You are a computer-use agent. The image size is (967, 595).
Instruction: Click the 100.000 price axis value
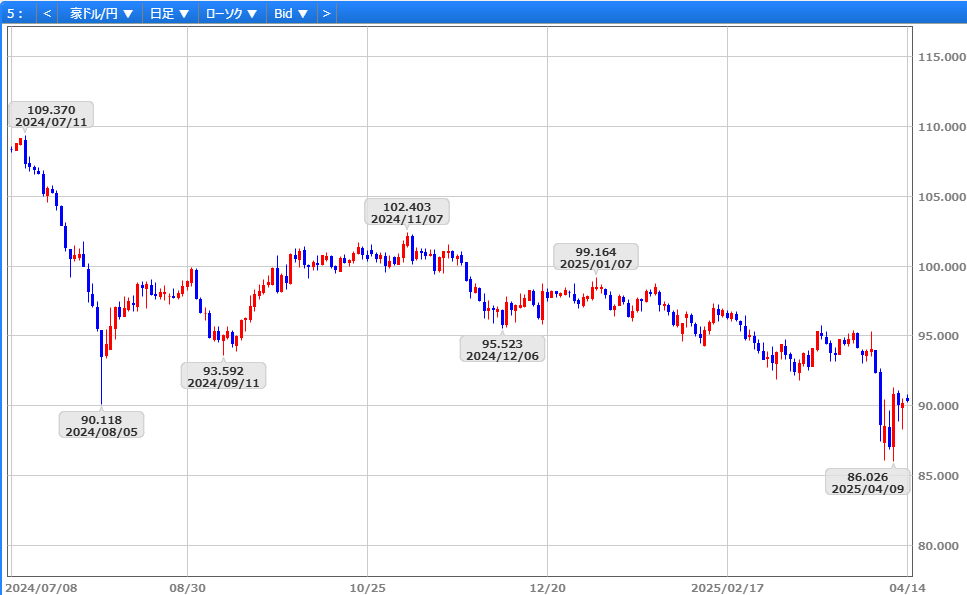(942, 267)
